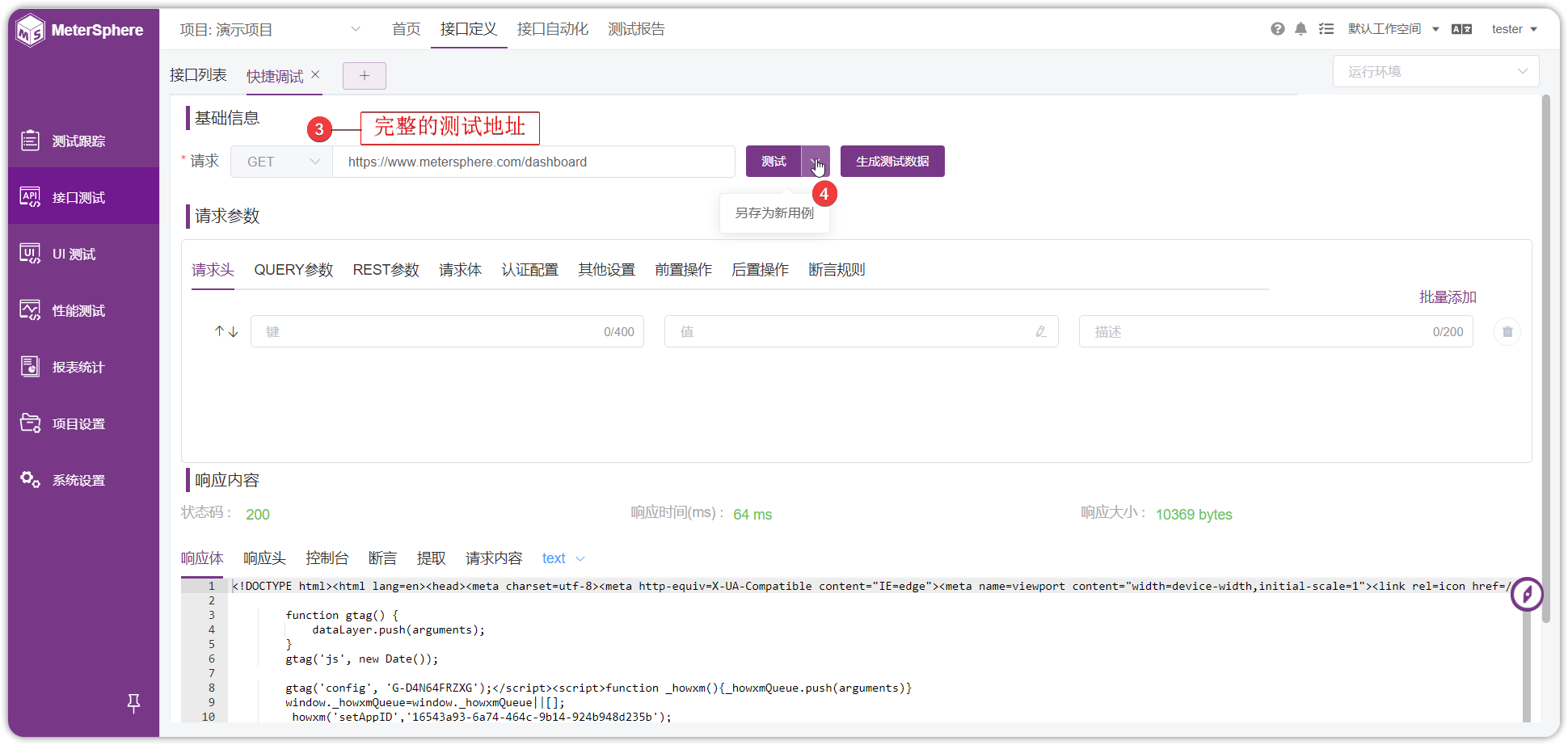Select the 前置操作 tab
This screenshot has height=745, width=1568.
coord(684,270)
